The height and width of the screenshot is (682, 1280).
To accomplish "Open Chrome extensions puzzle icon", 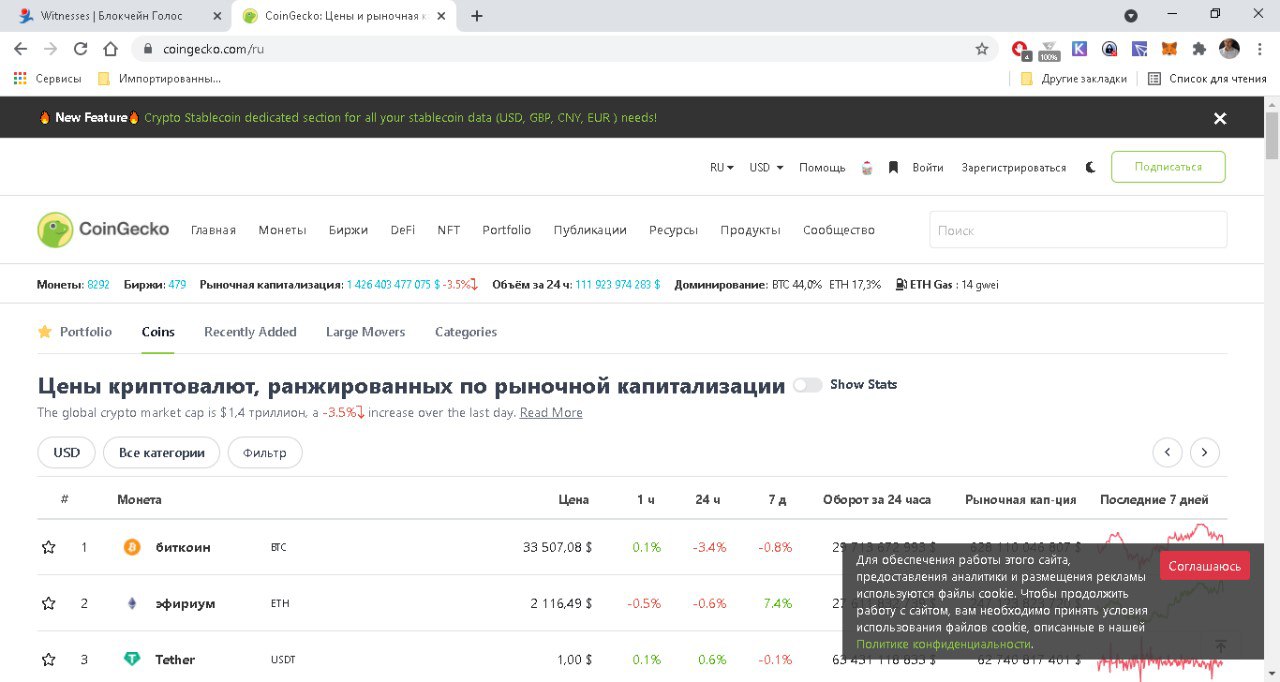I will click(1199, 48).
